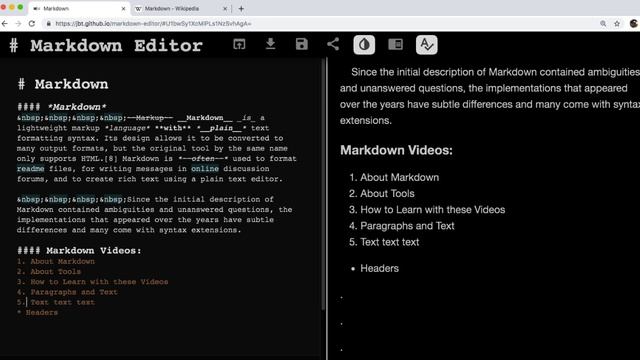Reload the page
Viewport: 640px width, 360px height.
tap(32, 24)
